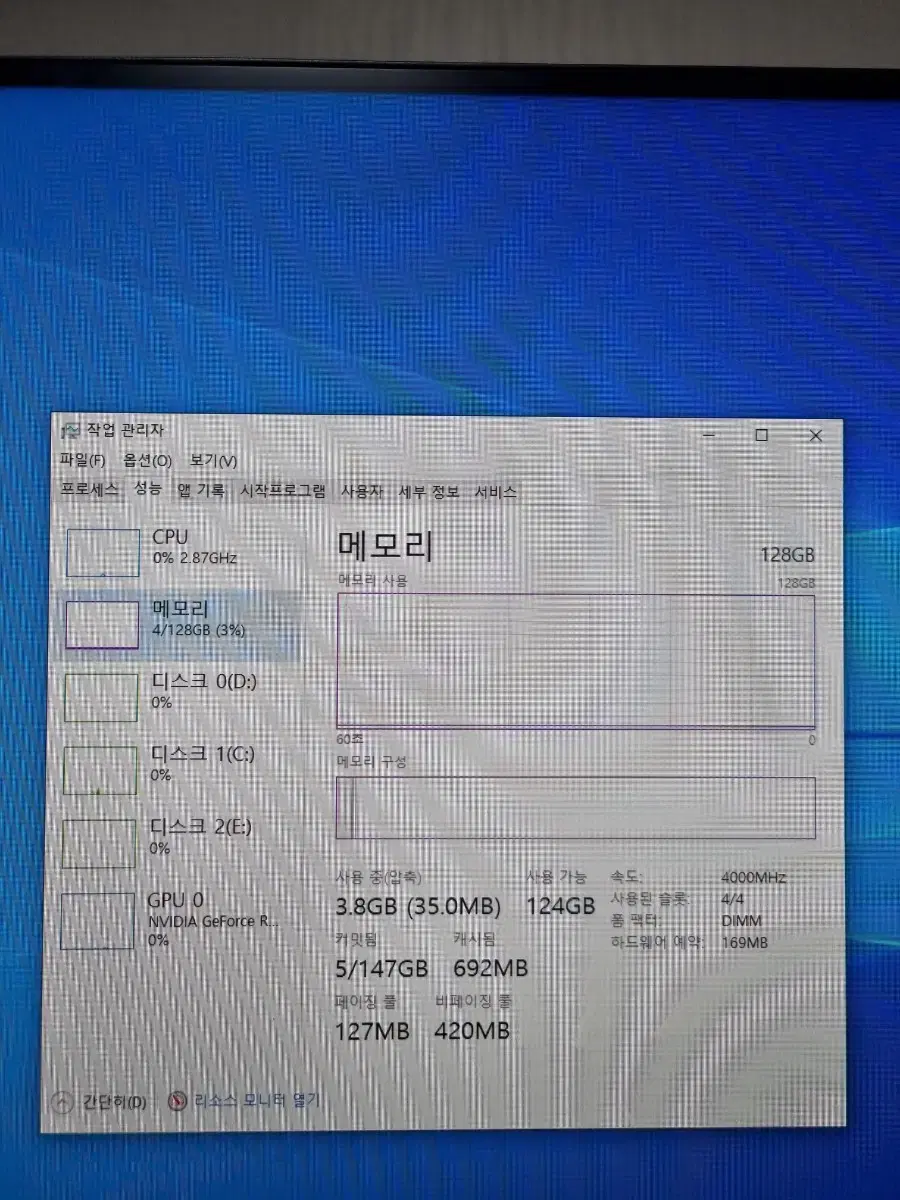
Task: Open the 파일(F) menu
Action: coord(83,462)
